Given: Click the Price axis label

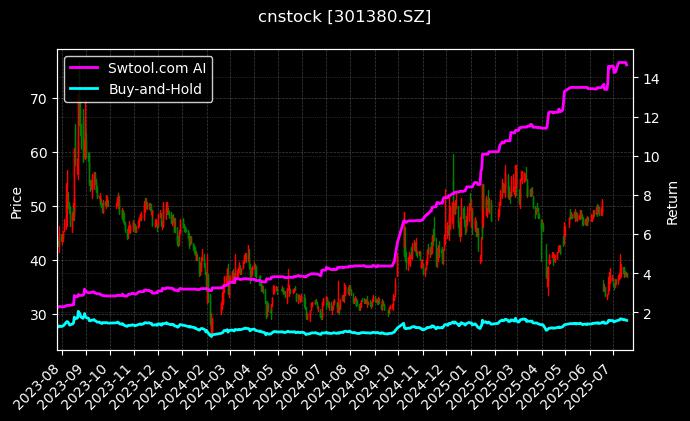Looking at the screenshot, I should pos(16,200).
